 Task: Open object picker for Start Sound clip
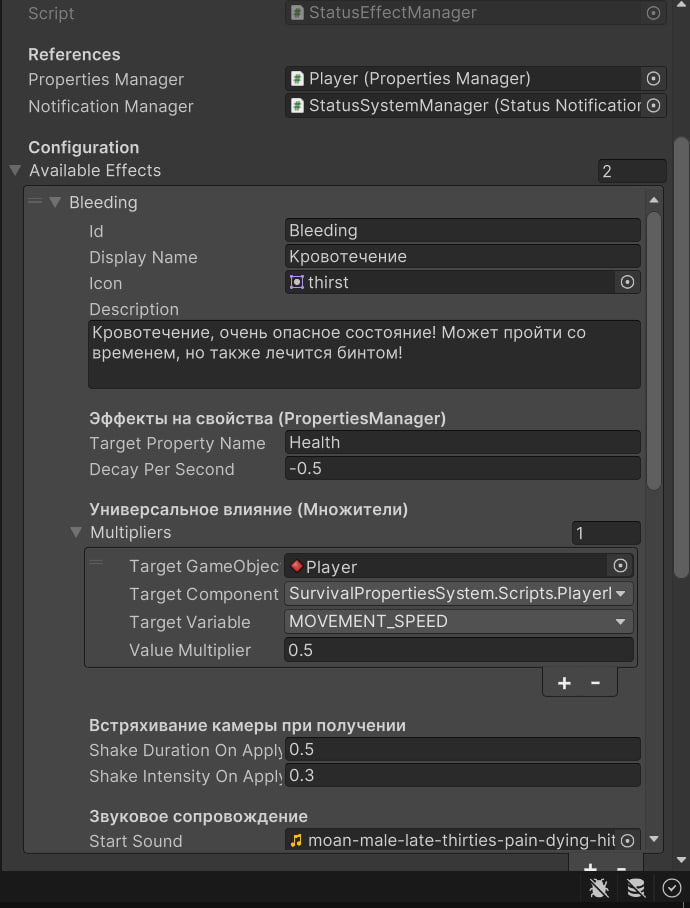[628, 841]
